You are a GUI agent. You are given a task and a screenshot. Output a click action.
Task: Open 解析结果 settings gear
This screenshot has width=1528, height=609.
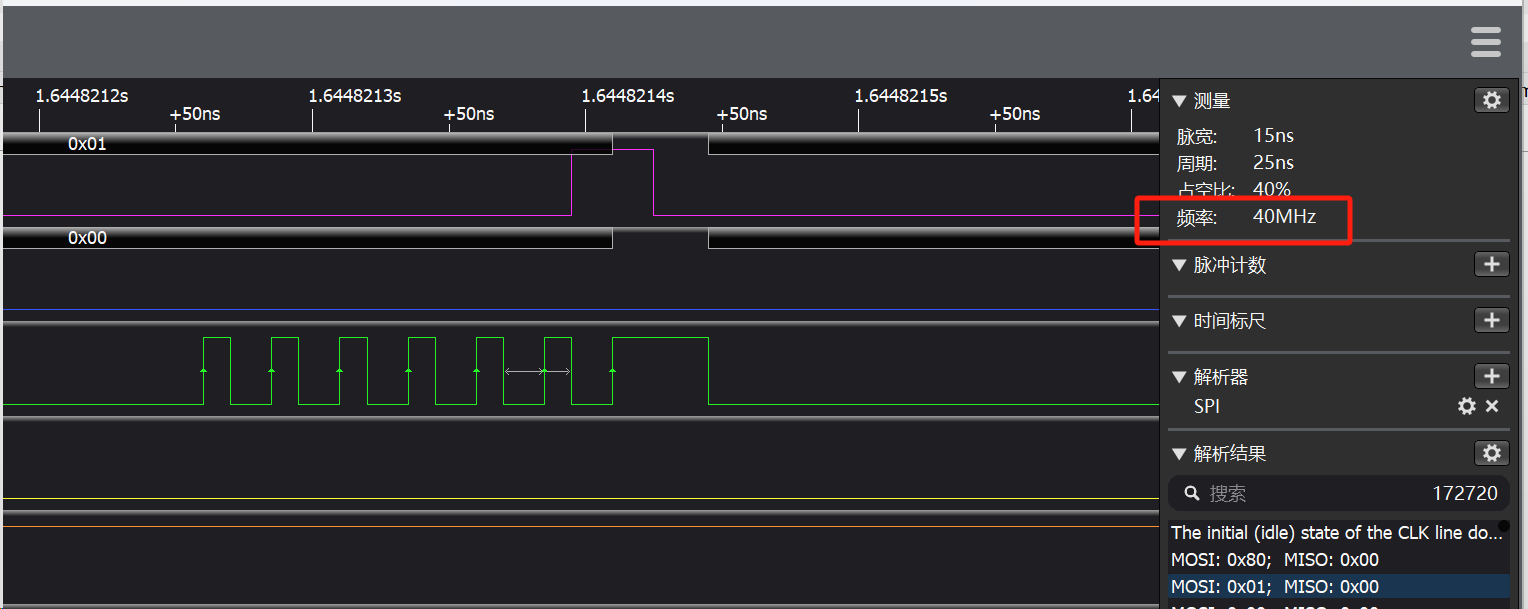coord(1492,453)
